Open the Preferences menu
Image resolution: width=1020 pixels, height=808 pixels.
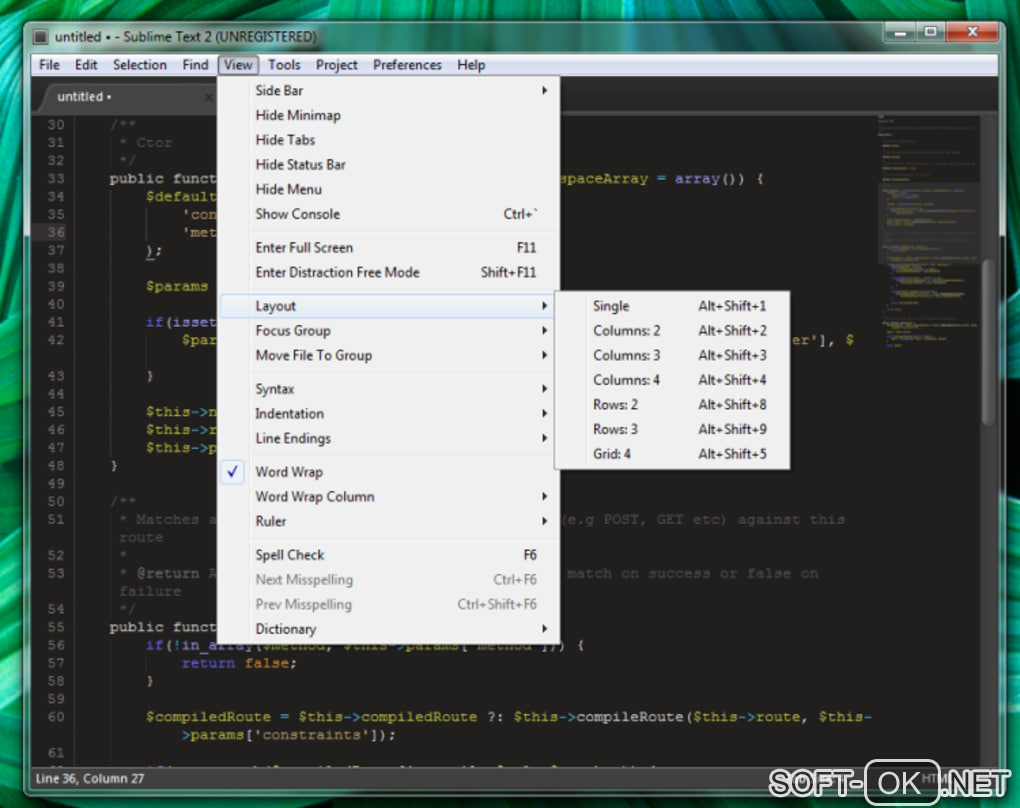pos(407,65)
